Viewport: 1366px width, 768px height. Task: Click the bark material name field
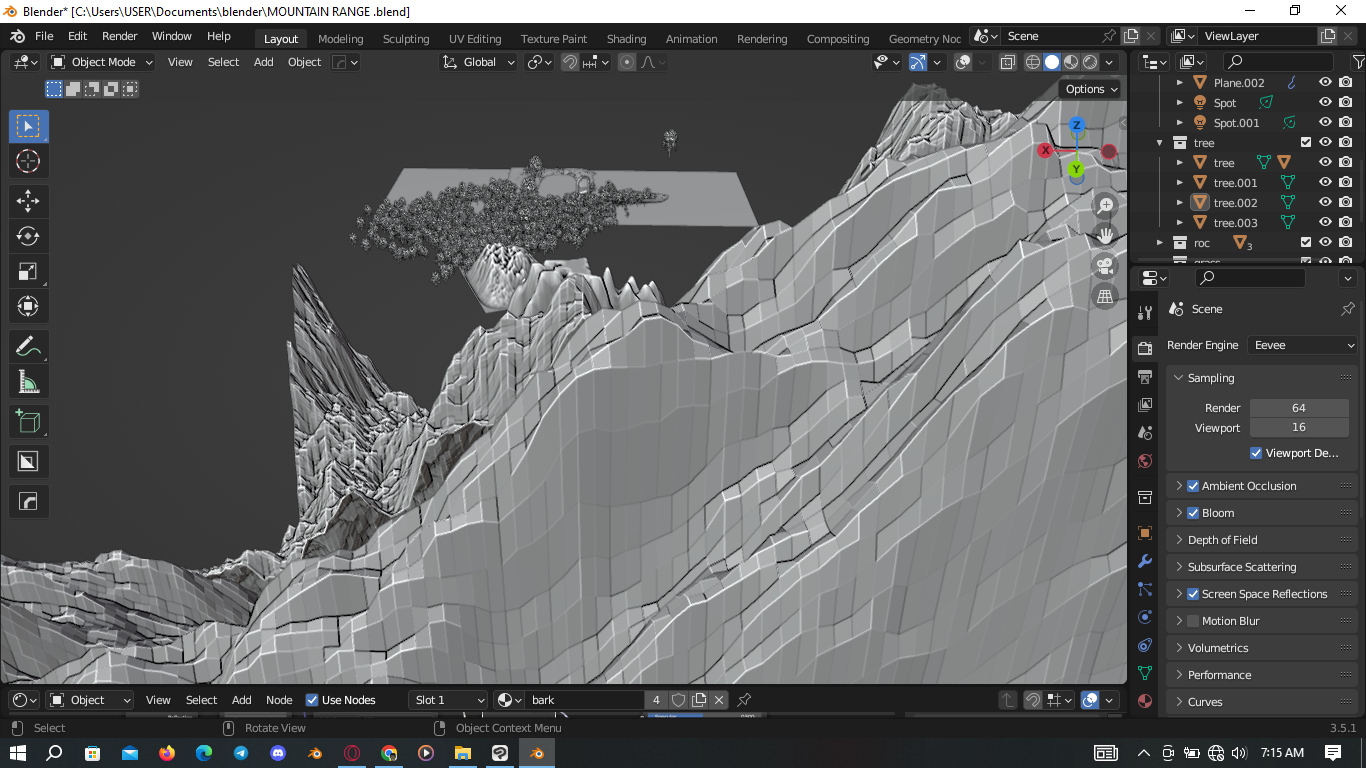click(x=585, y=700)
